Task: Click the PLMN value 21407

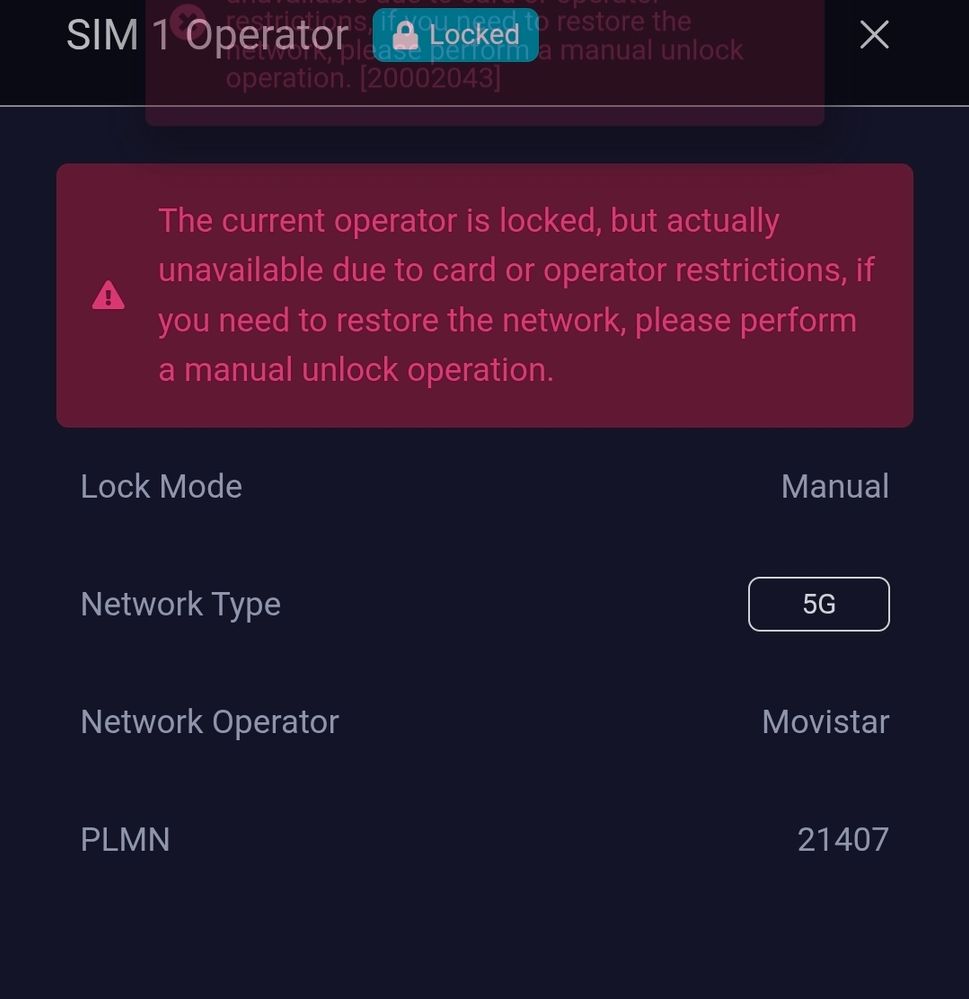Action: [842, 839]
